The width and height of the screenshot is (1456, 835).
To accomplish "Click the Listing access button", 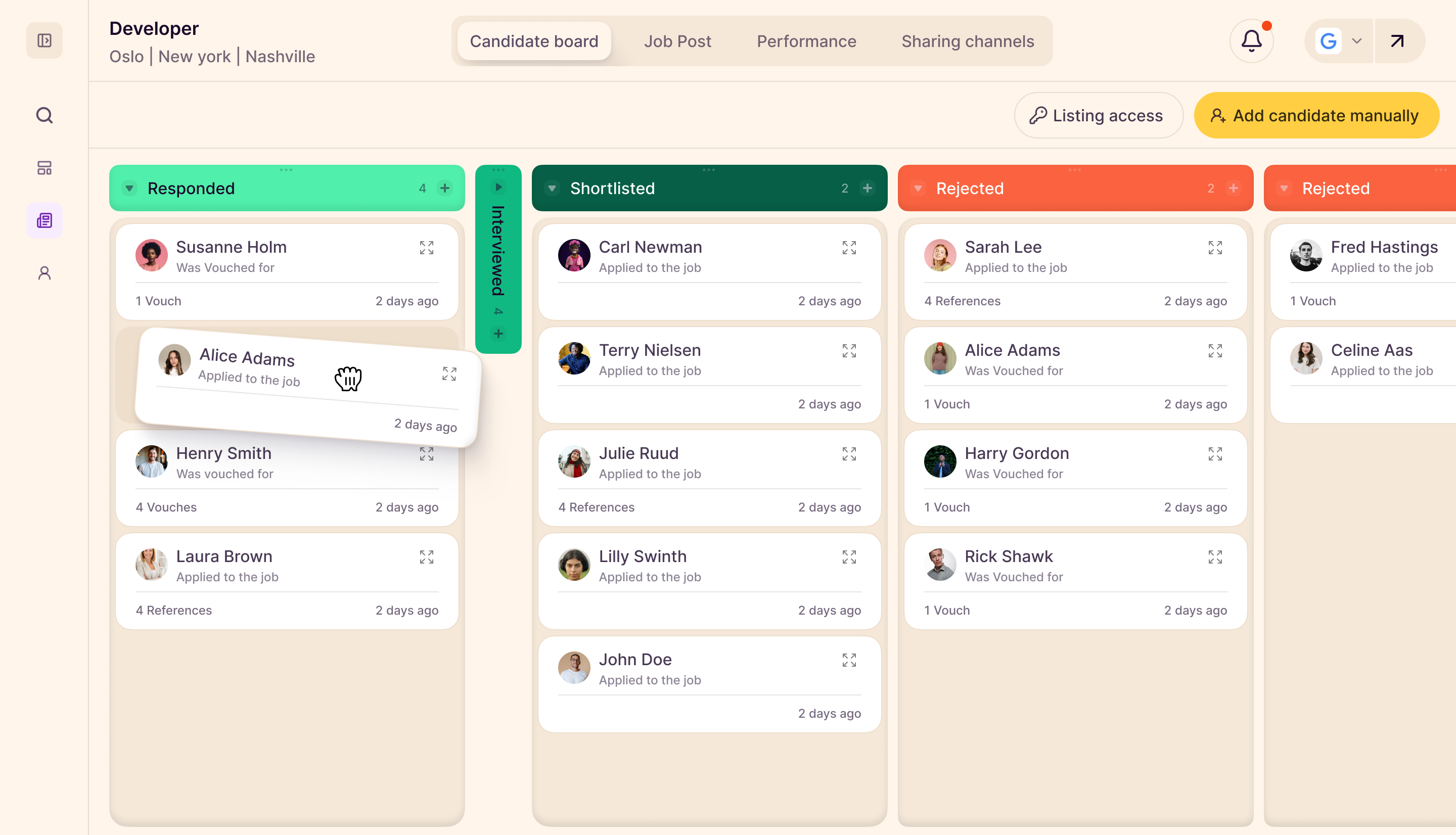I will 1098,115.
